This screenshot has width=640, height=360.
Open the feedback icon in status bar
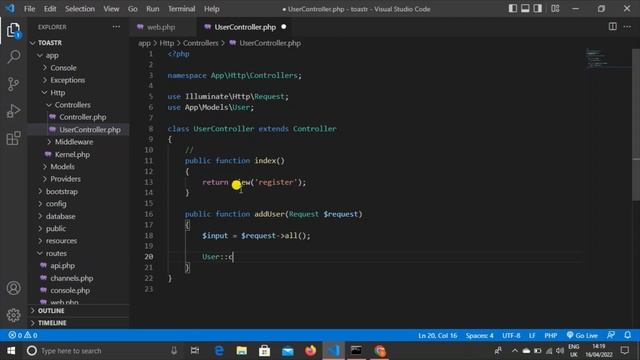pos(611,335)
